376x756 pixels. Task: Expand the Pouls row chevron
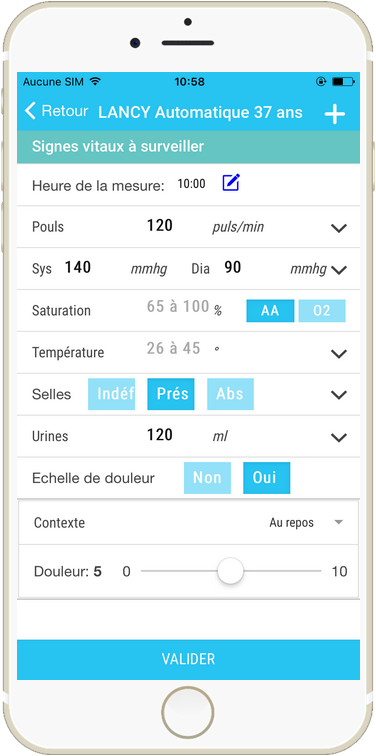[x=339, y=228]
